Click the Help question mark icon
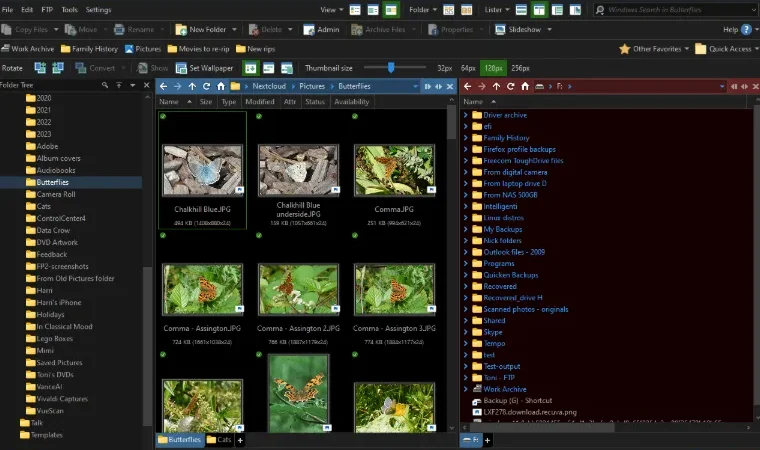The image size is (760, 450). [x=746, y=30]
